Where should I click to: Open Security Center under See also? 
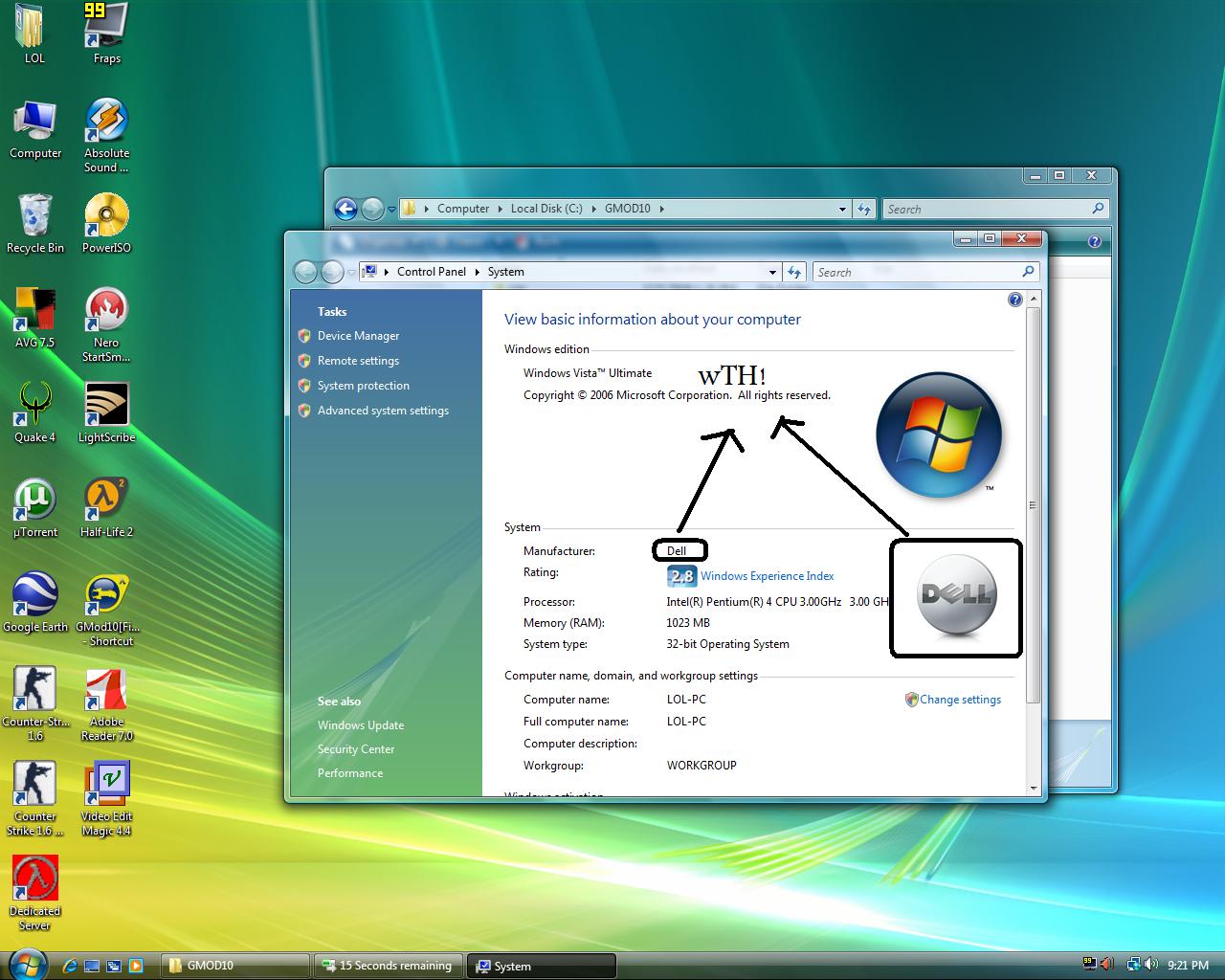pos(356,749)
